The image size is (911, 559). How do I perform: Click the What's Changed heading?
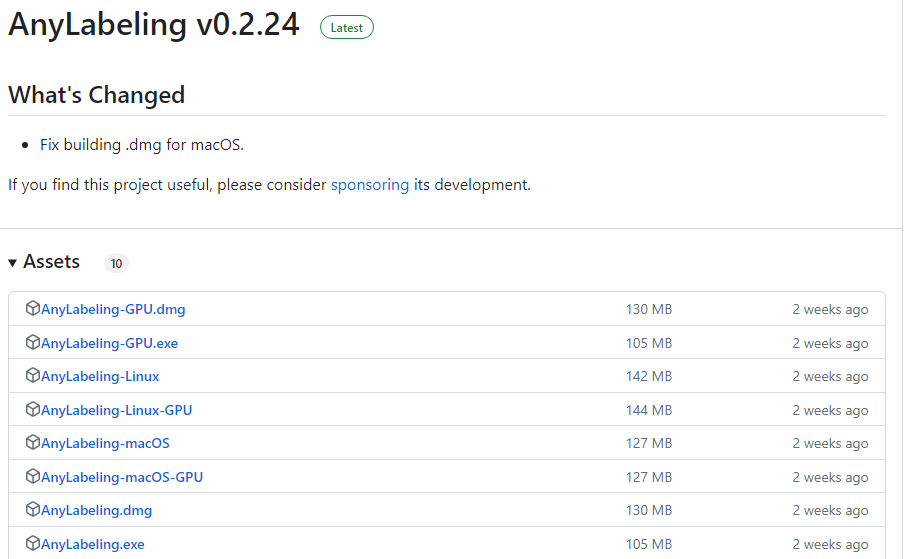click(96, 95)
